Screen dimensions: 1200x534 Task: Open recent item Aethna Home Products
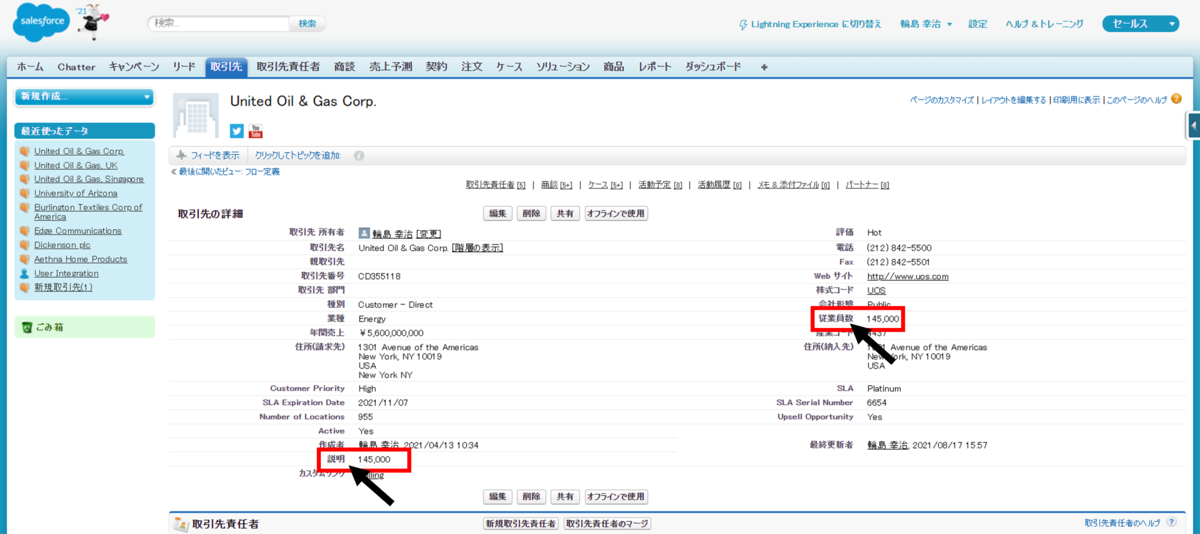80,259
